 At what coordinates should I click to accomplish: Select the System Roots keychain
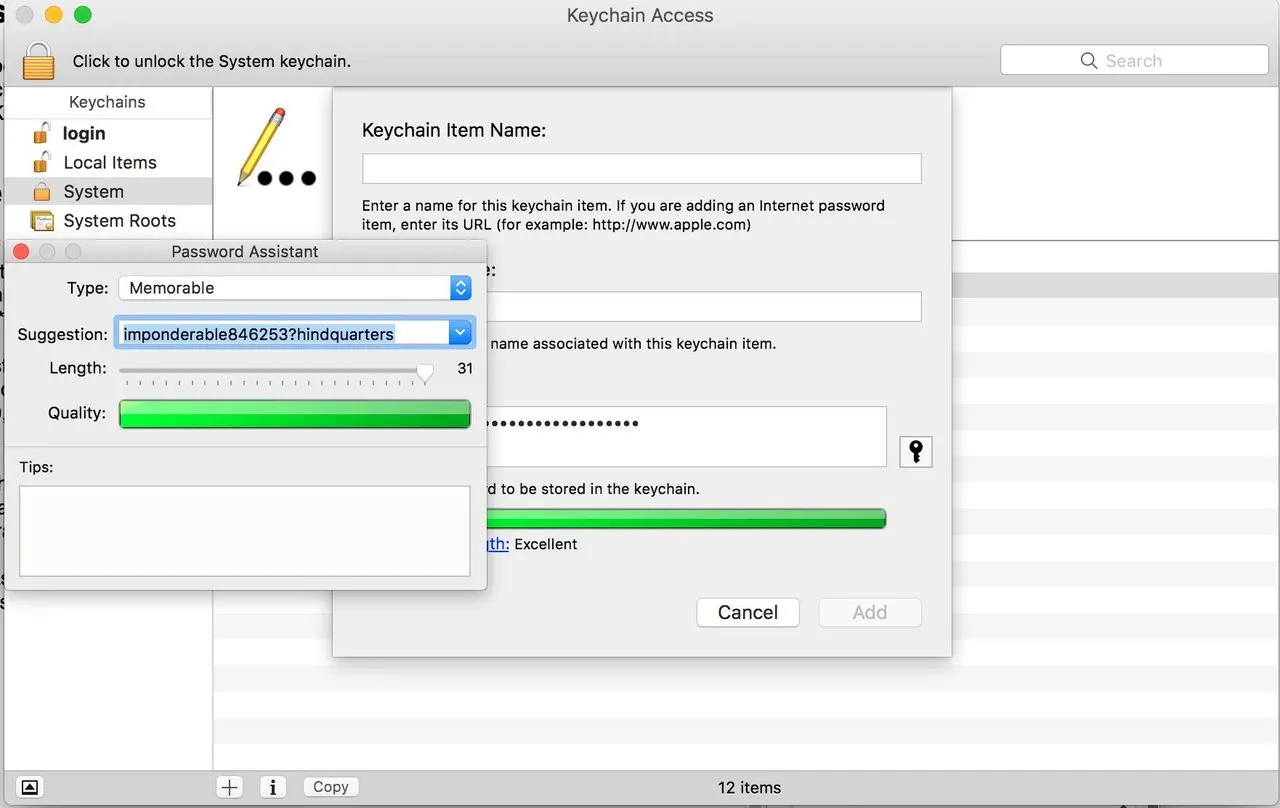pos(119,220)
